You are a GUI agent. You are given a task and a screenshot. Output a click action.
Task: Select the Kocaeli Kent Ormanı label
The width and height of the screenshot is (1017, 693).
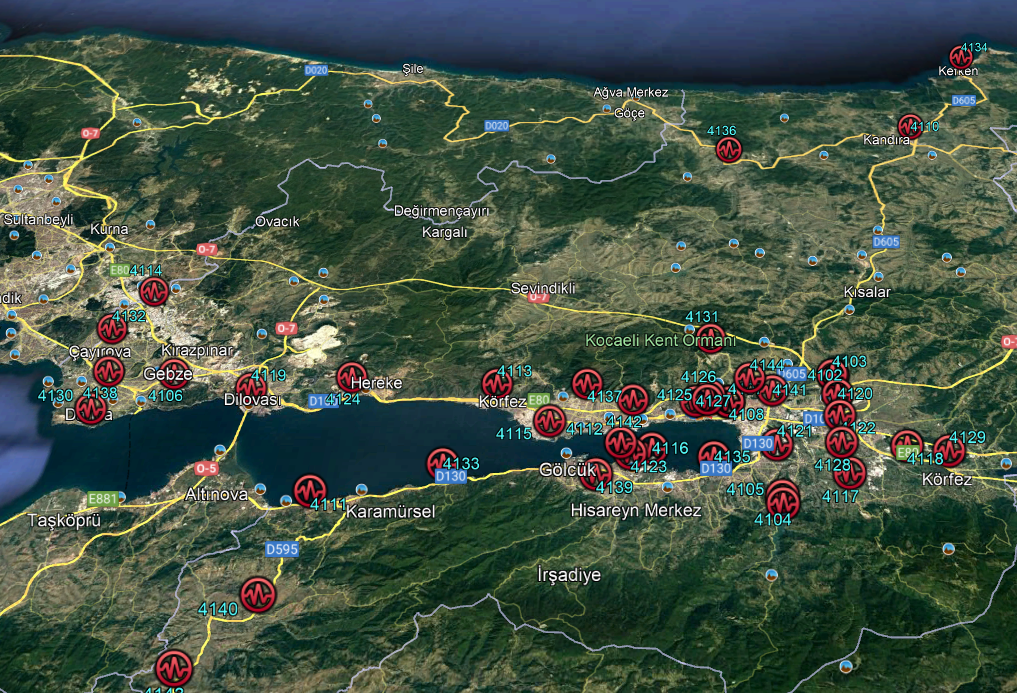(x=661, y=341)
